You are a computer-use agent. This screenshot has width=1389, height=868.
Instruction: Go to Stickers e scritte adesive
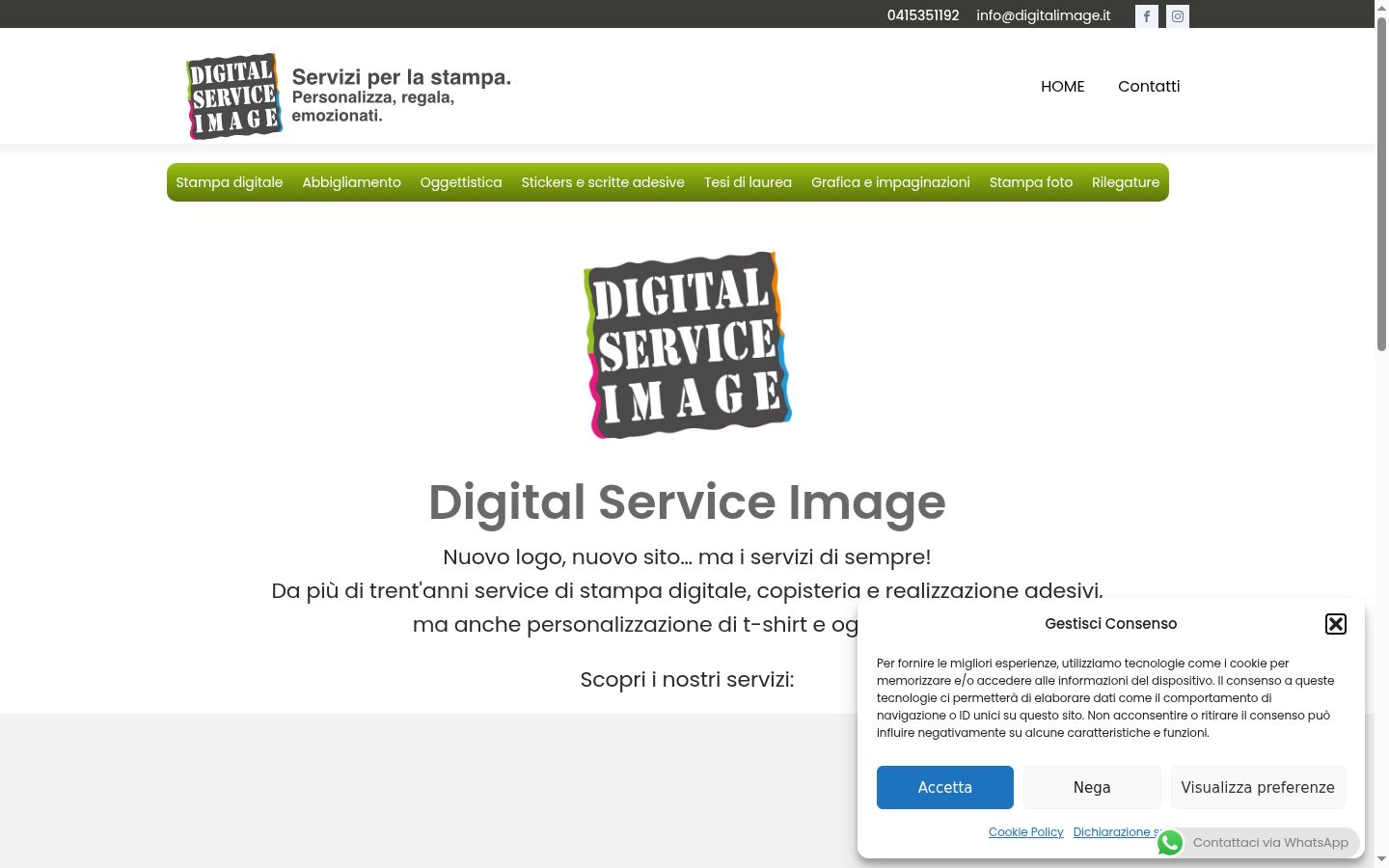[x=603, y=182]
